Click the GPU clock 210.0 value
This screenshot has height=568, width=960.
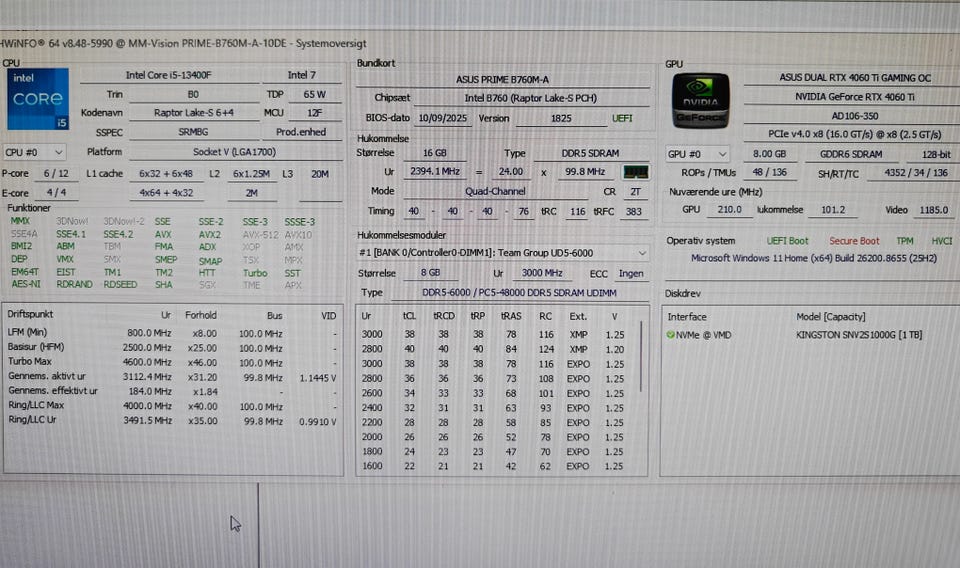pyautogui.click(x=729, y=209)
